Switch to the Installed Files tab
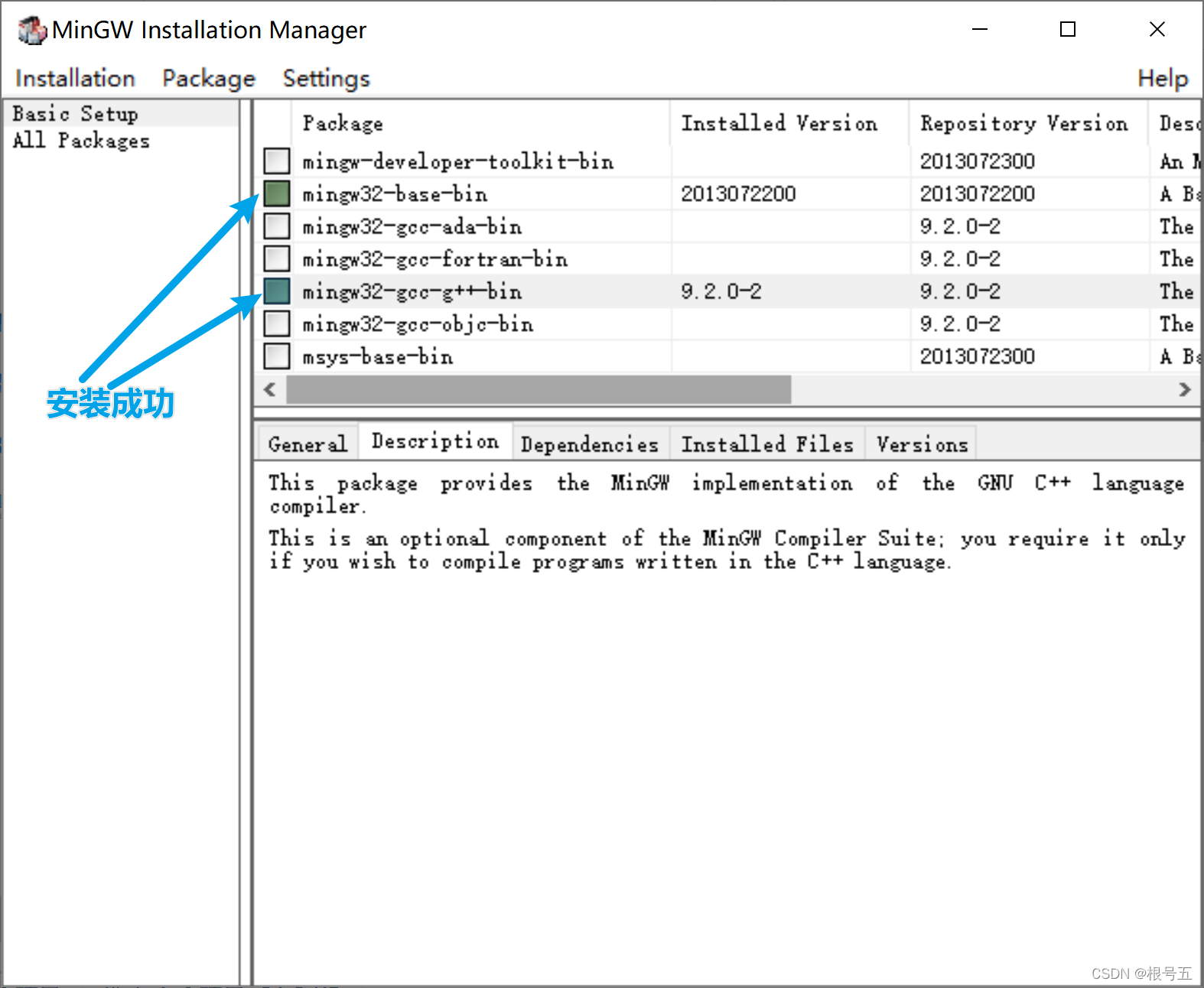The image size is (1204, 988). point(767,444)
